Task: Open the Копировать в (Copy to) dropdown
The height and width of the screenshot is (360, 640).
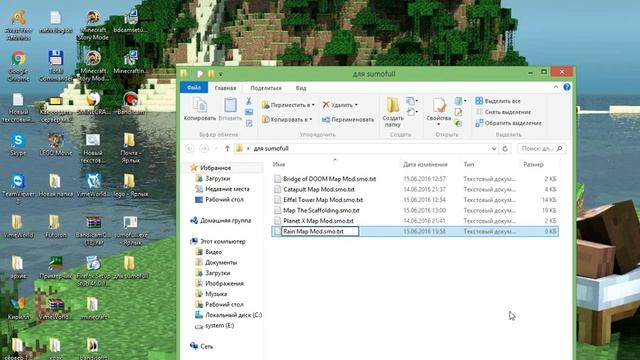Action: pos(287,120)
